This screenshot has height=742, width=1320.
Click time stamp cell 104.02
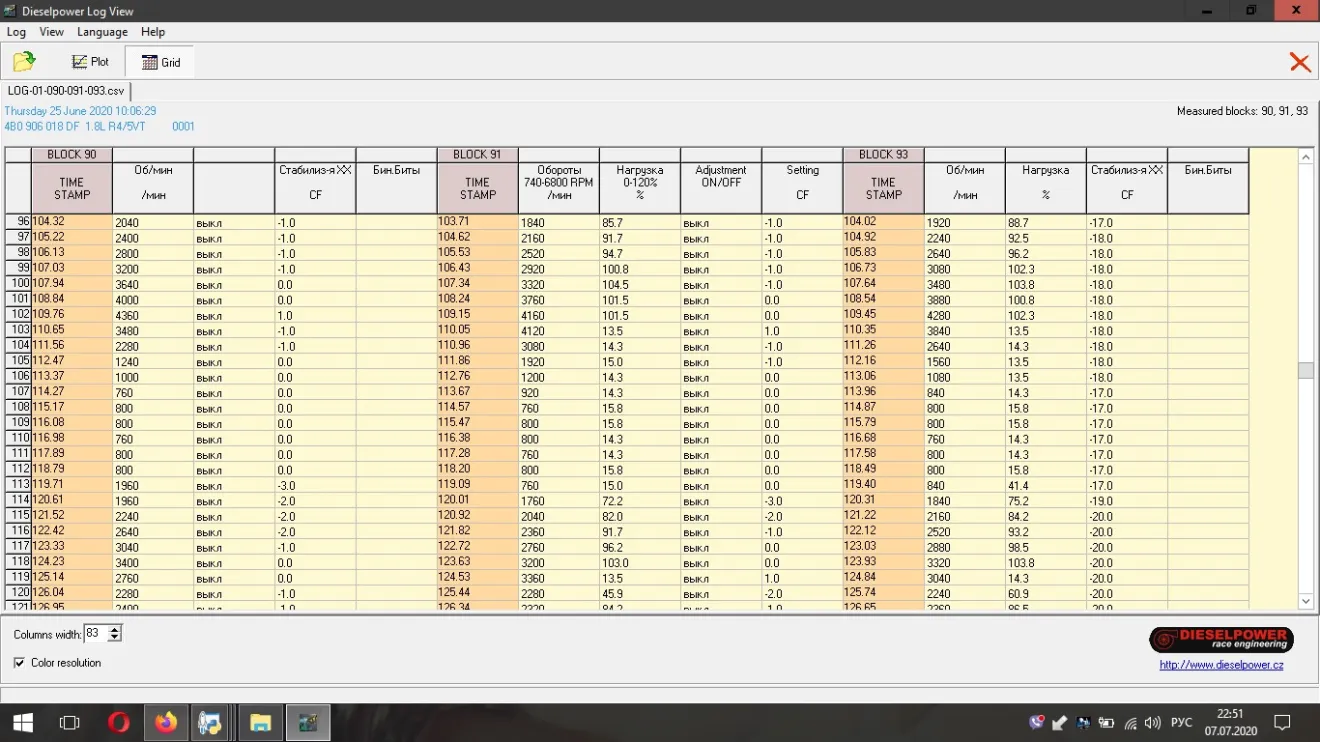click(x=883, y=222)
